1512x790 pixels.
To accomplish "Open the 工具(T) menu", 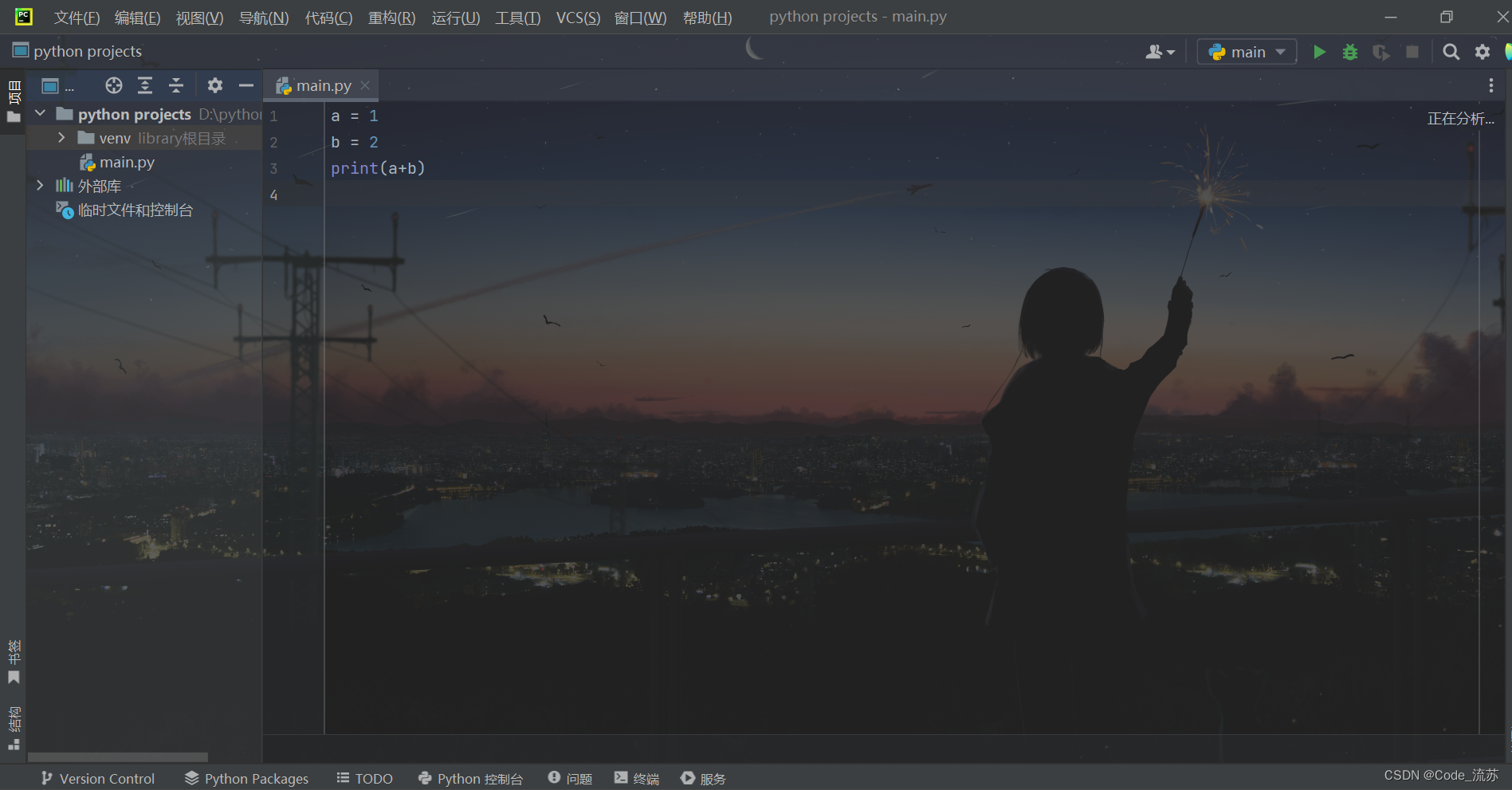I will pos(517,18).
